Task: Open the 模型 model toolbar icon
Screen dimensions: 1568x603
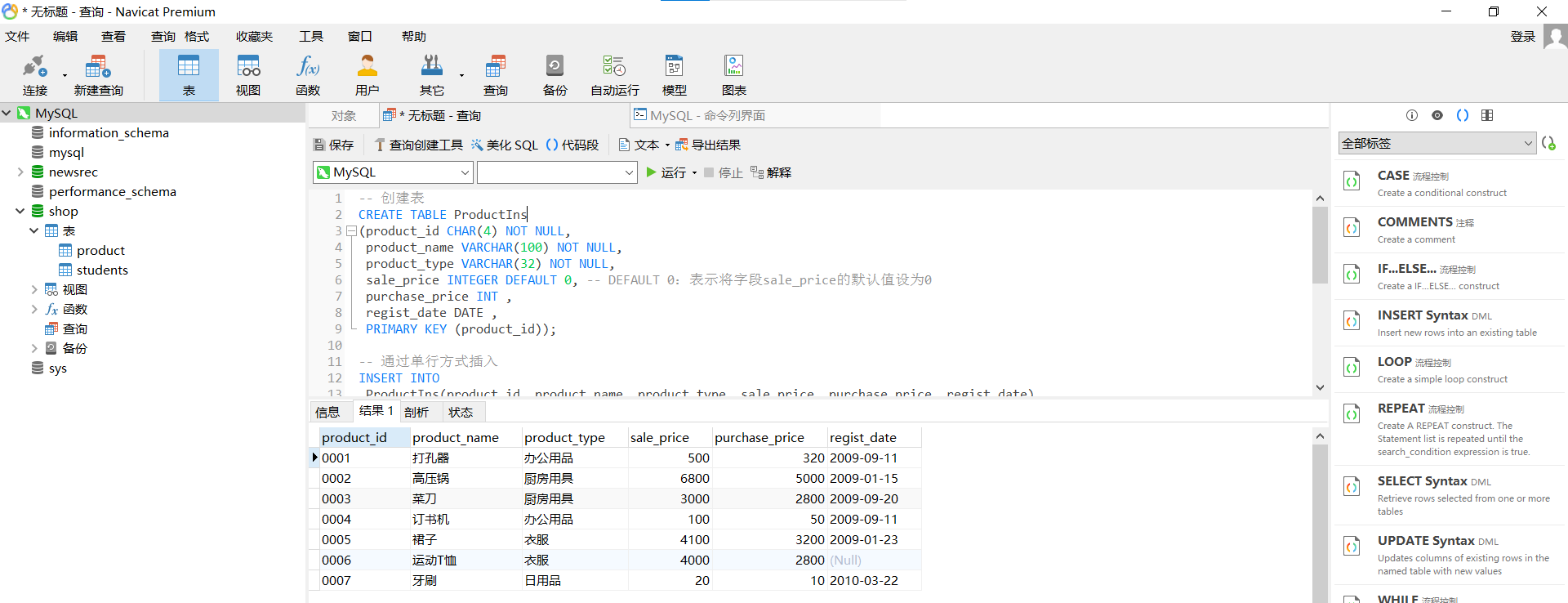Action: [x=674, y=75]
